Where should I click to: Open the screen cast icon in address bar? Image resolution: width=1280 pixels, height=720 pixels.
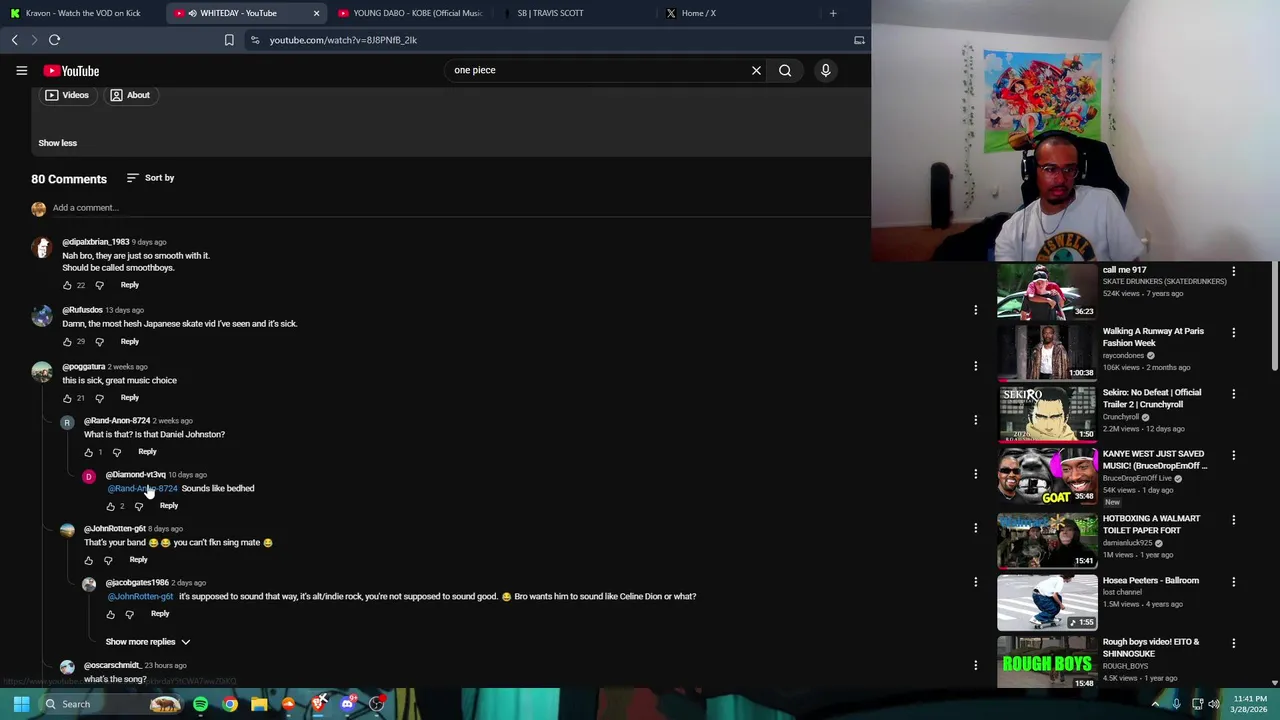pos(859,40)
